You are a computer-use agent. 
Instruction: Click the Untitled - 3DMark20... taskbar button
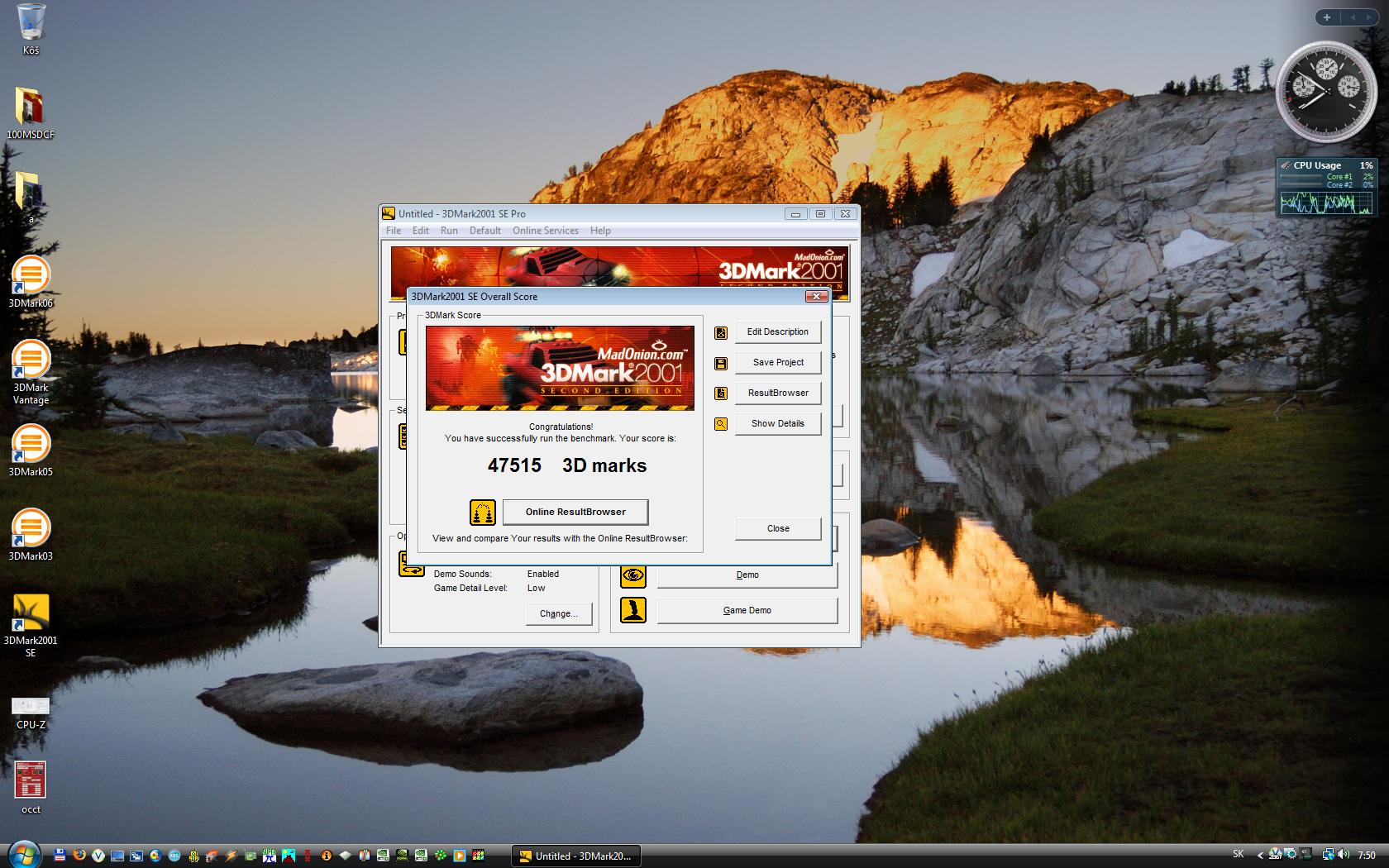[x=576, y=856]
